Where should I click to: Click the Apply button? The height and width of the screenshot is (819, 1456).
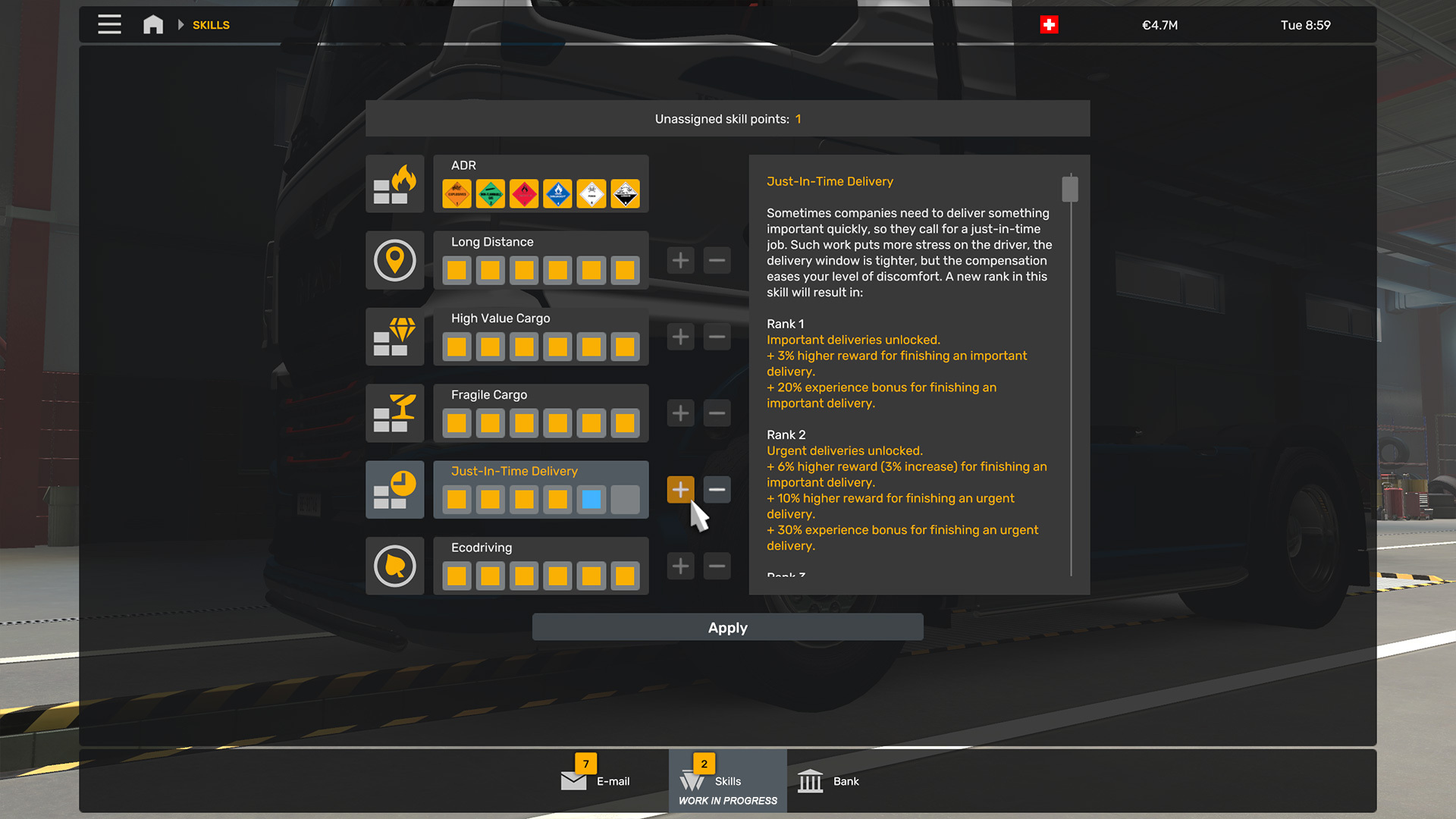click(727, 627)
